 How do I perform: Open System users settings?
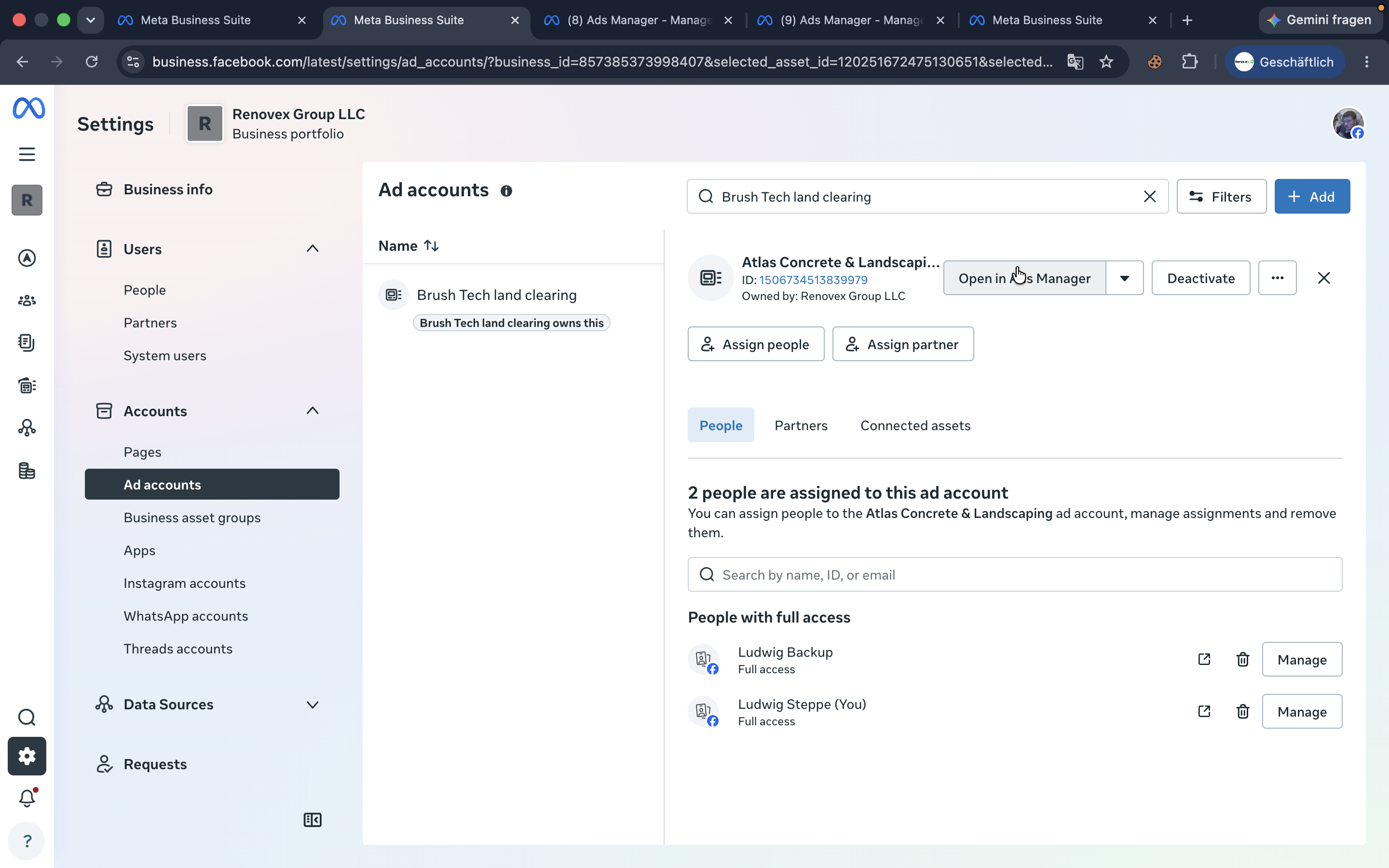tap(165, 355)
